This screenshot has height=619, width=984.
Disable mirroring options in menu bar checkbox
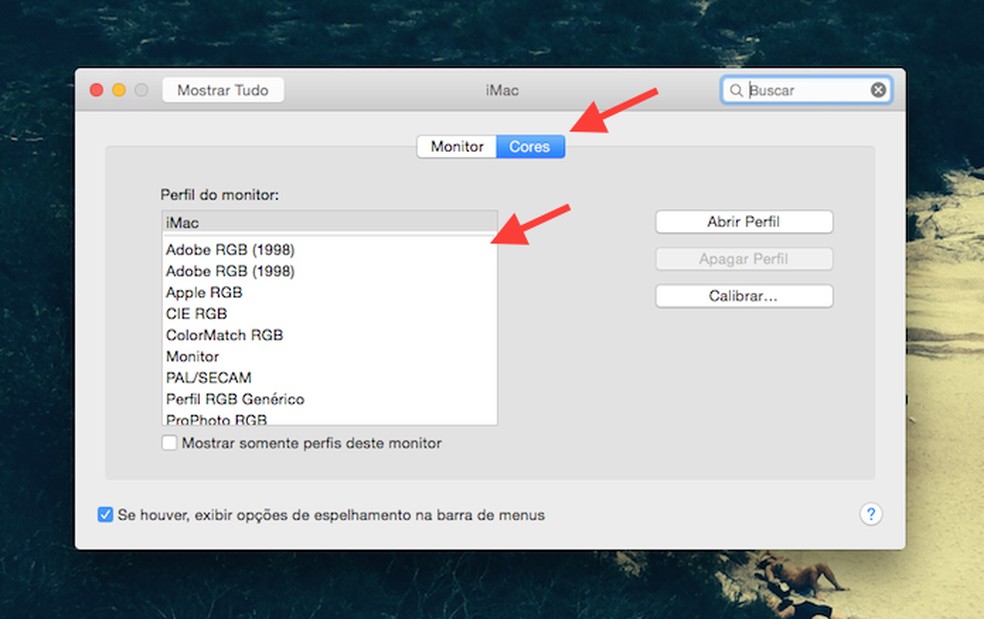(x=103, y=514)
